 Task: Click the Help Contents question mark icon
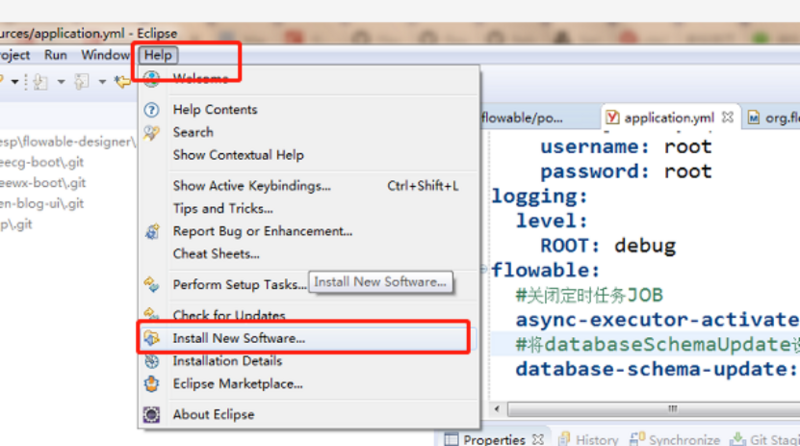(x=152, y=110)
